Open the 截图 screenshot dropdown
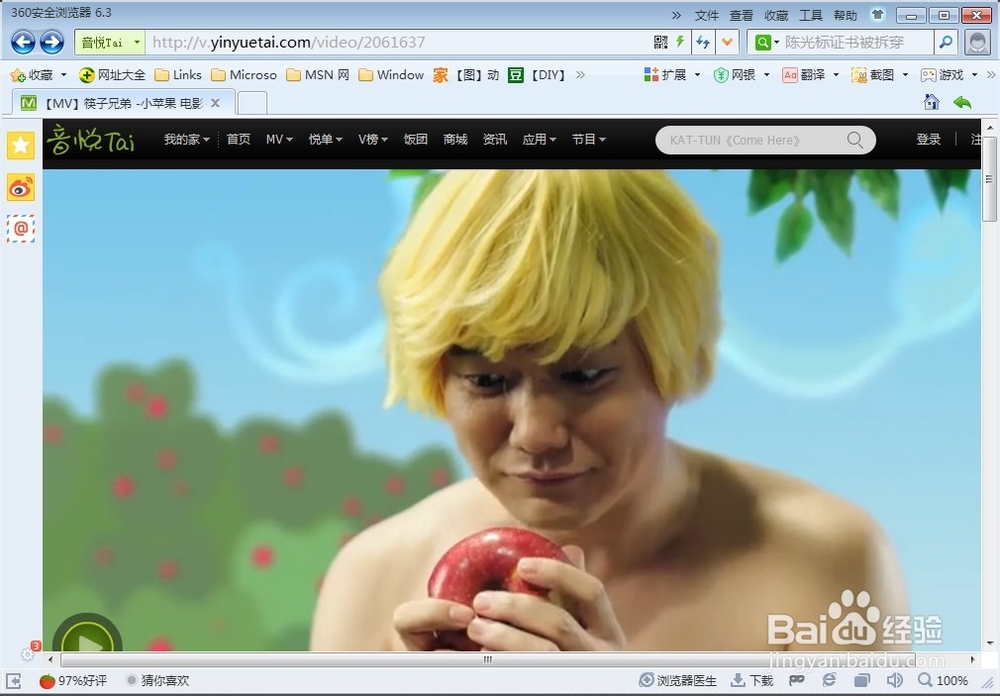Image resolution: width=1000 pixels, height=696 pixels. (x=880, y=75)
